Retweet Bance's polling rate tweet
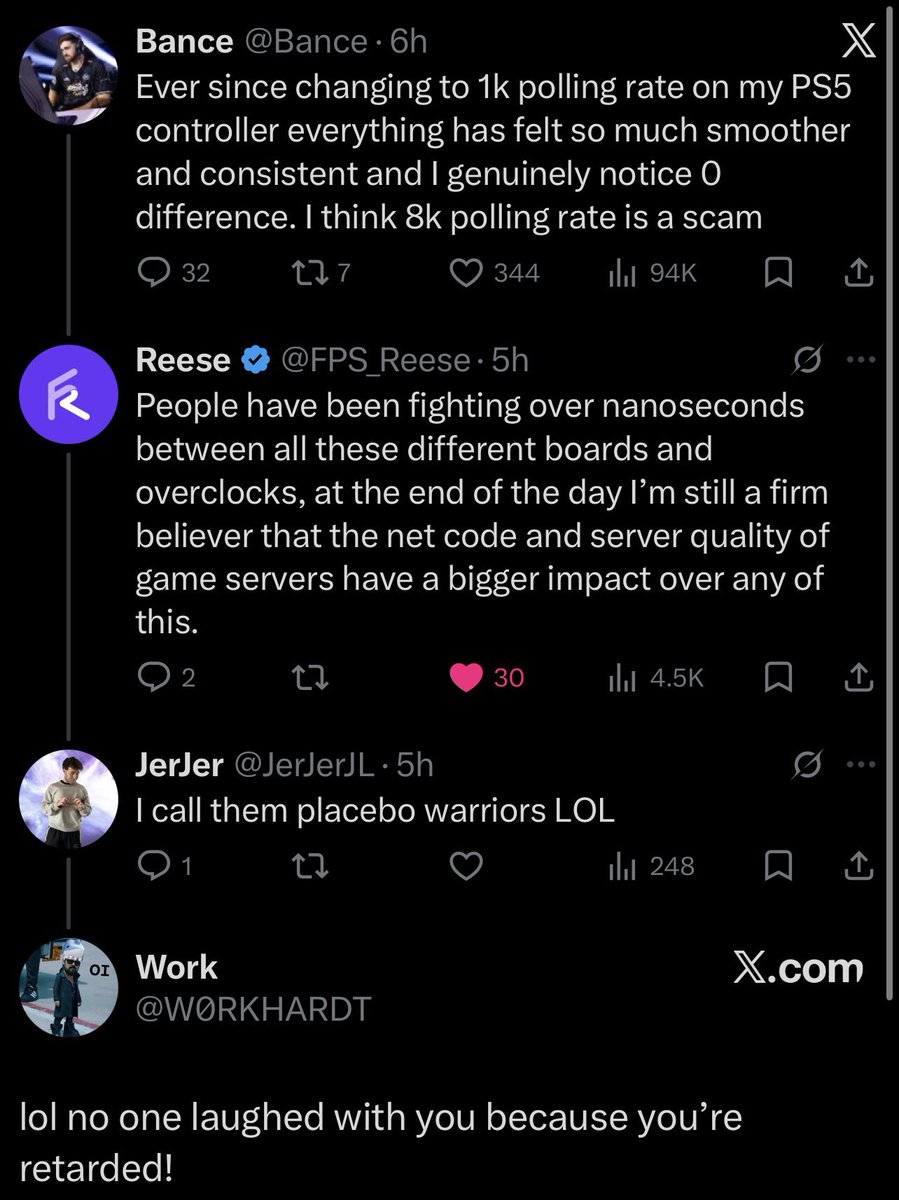This screenshot has width=899, height=1200. click(x=309, y=272)
